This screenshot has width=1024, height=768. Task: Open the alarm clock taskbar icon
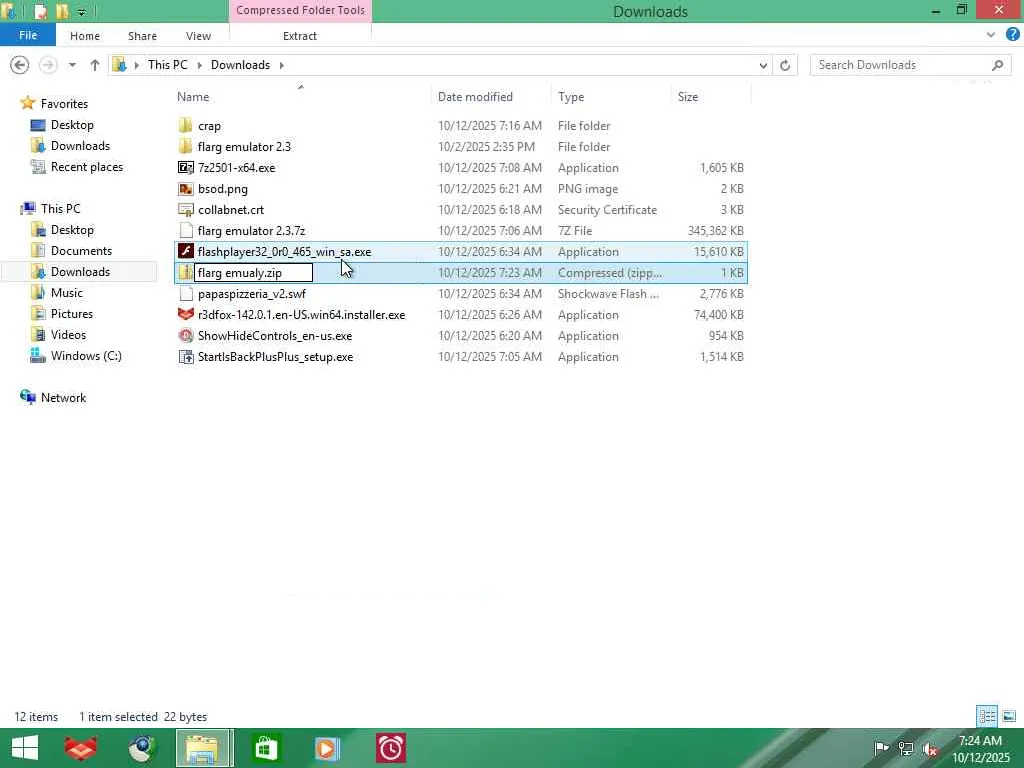click(391, 748)
